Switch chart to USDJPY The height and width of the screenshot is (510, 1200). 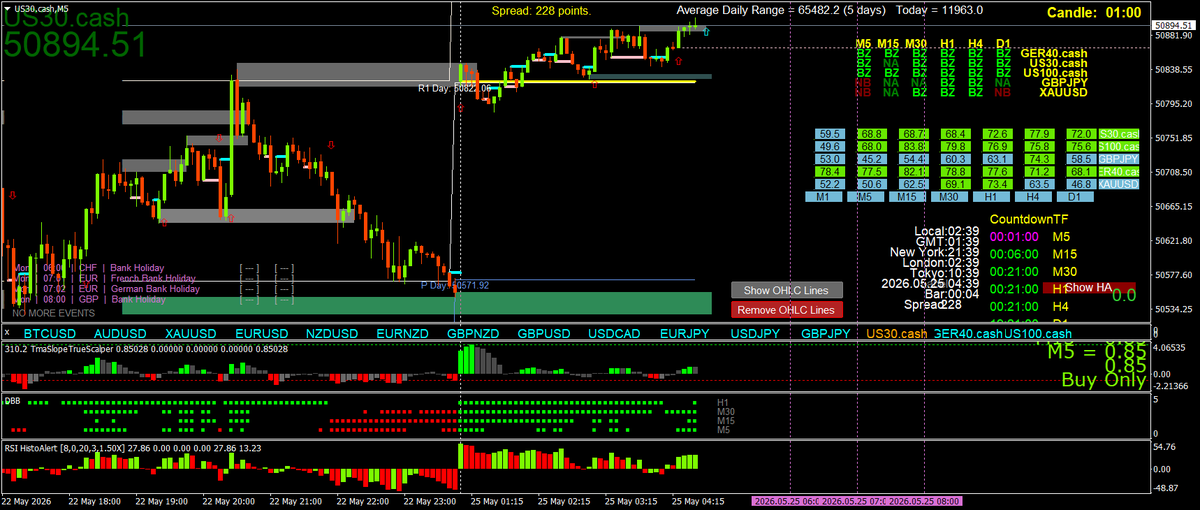click(757, 333)
